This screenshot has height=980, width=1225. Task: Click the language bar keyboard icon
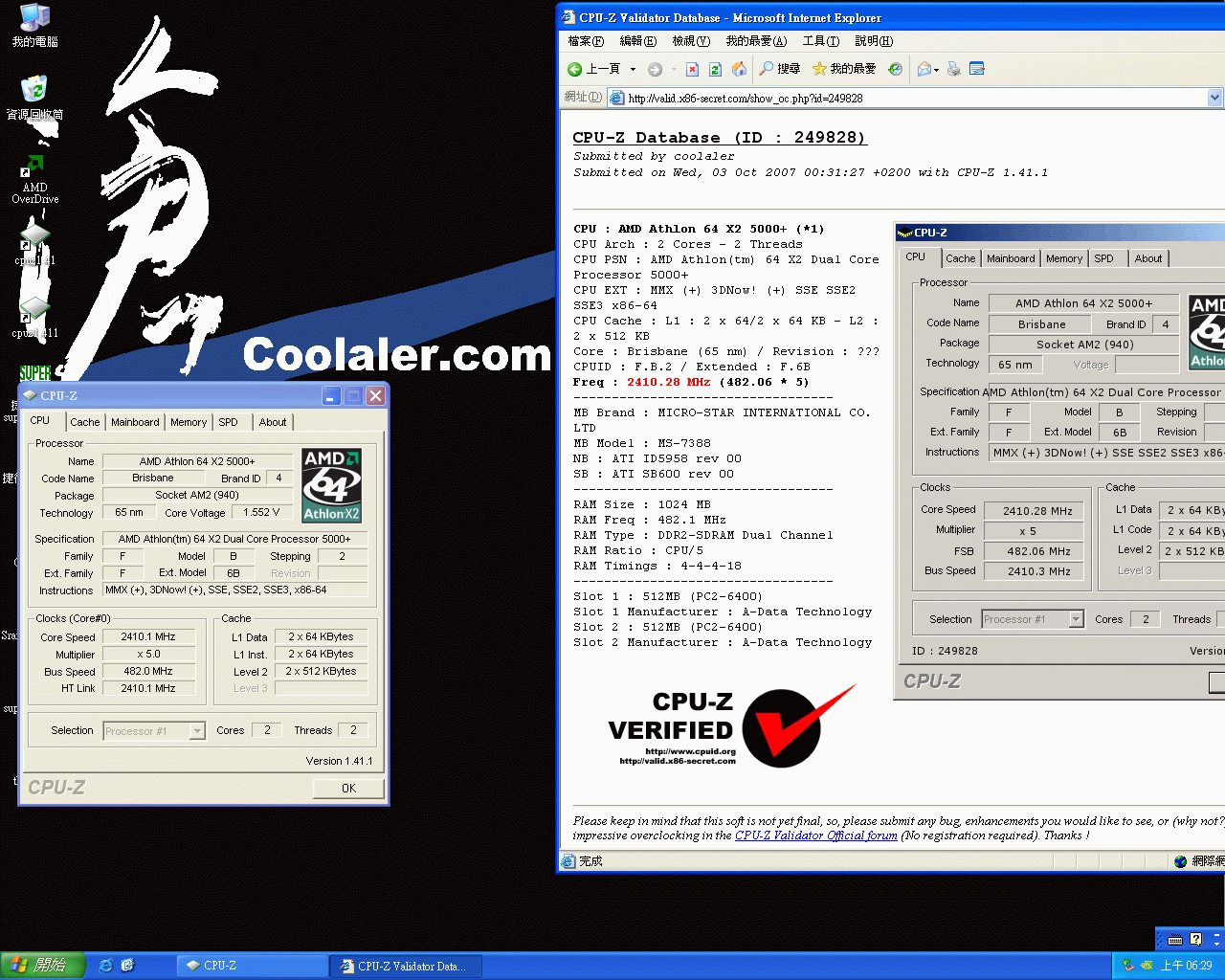(x=1175, y=940)
